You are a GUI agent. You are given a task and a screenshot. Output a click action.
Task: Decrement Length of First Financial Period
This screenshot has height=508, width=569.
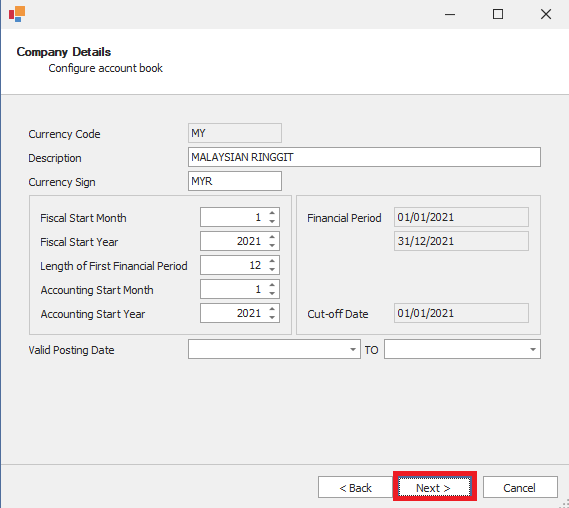click(x=272, y=269)
